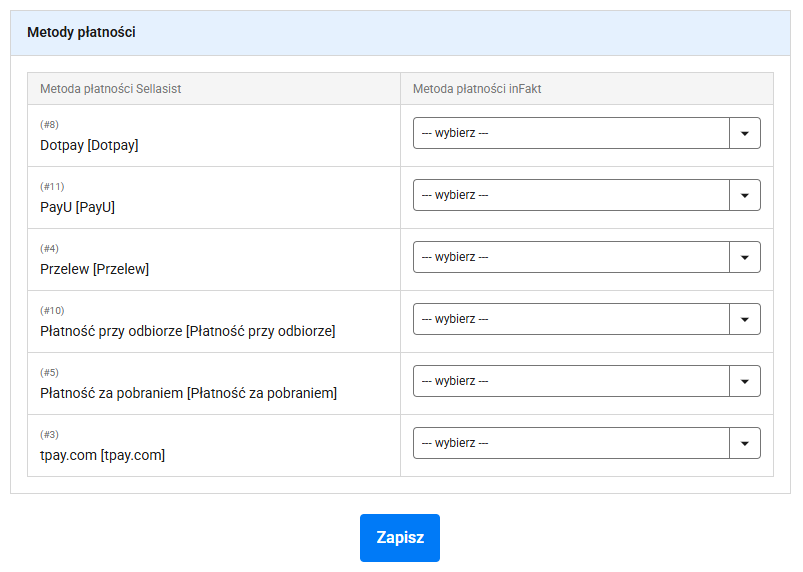Expand the wybierz select field for tpay.com
The height and width of the screenshot is (572, 803).
(x=586, y=443)
